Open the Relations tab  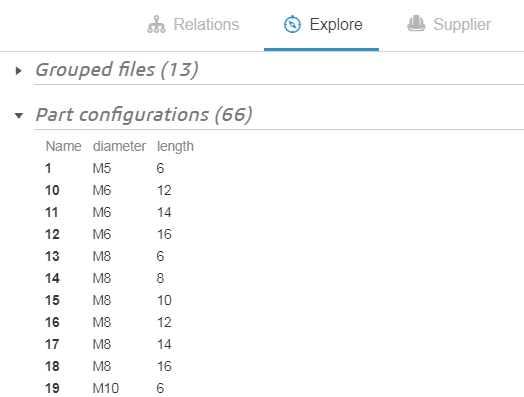(193, 24)
